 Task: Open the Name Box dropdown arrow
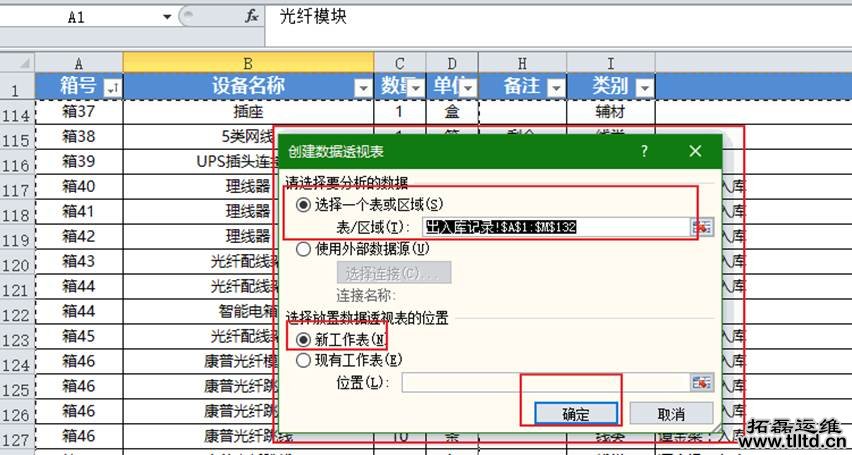167,17
